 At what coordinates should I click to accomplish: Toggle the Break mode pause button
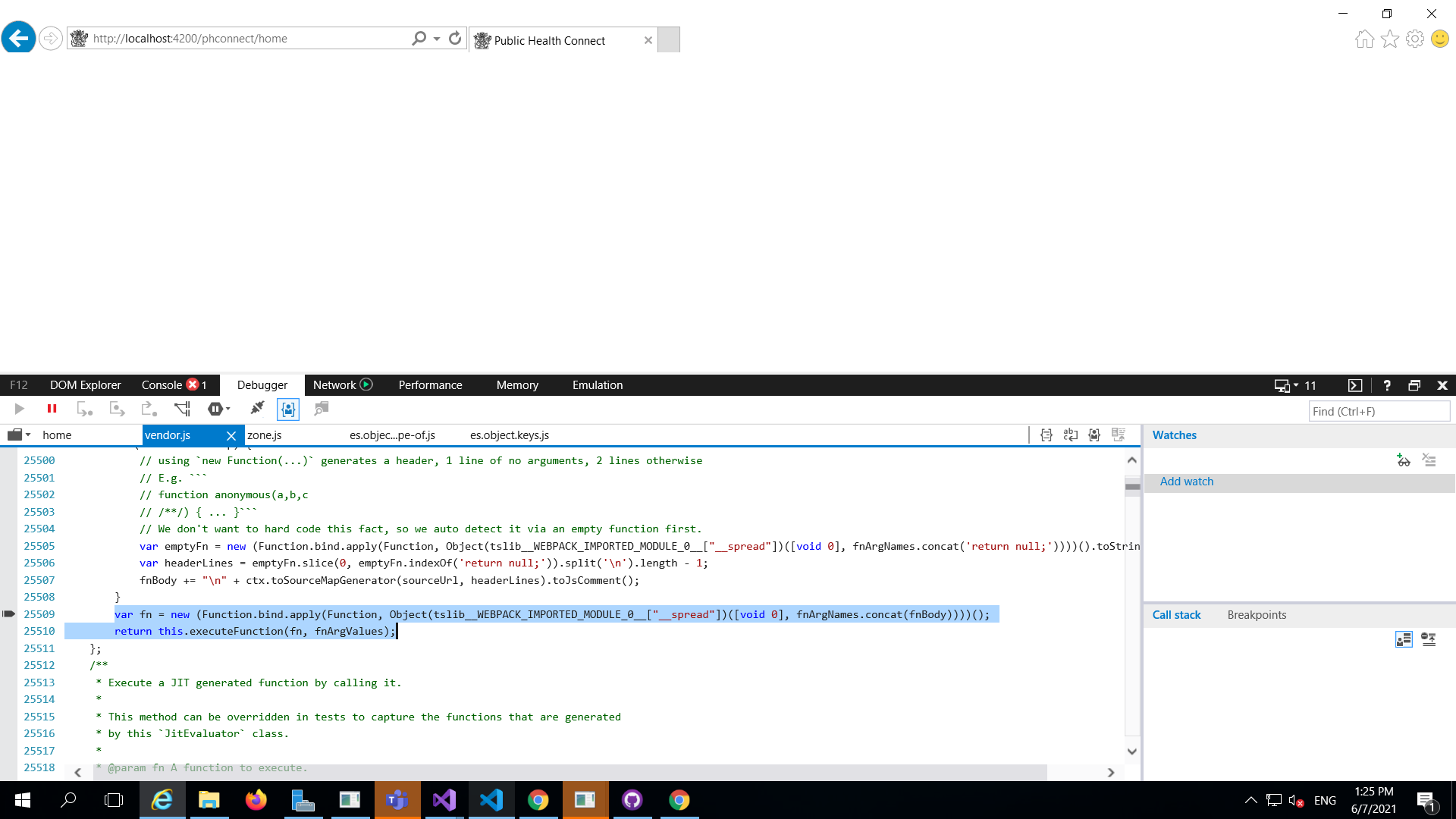pyautogui.click(x=52, y=409)
